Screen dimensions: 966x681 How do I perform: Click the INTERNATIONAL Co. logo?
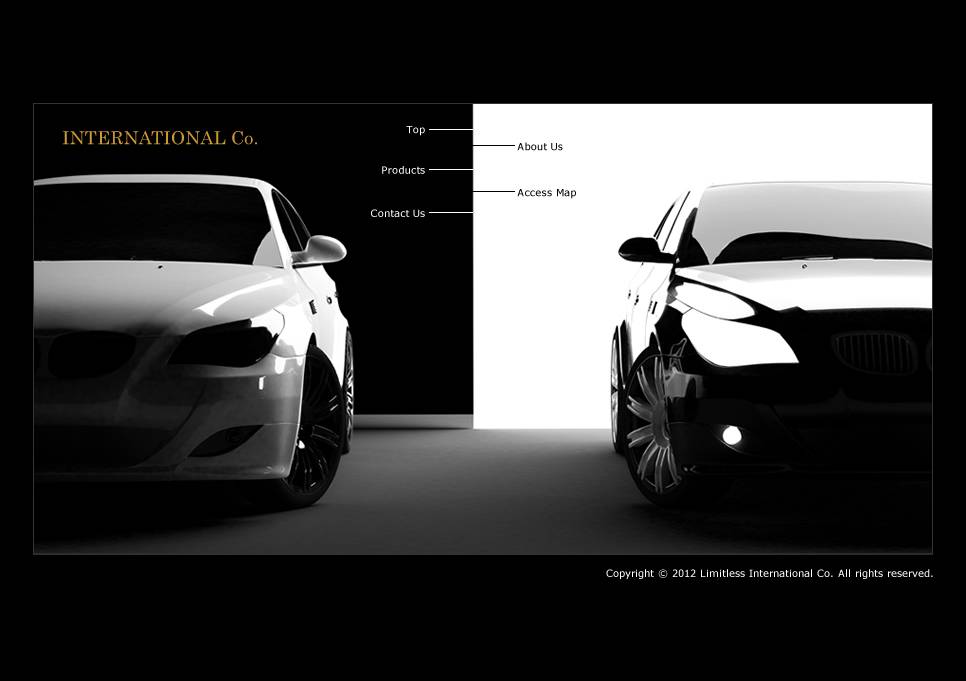[160, 138]
